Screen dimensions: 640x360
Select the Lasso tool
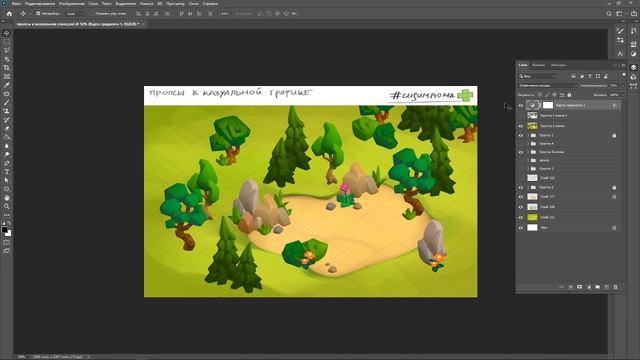click(x=7, y=50)
